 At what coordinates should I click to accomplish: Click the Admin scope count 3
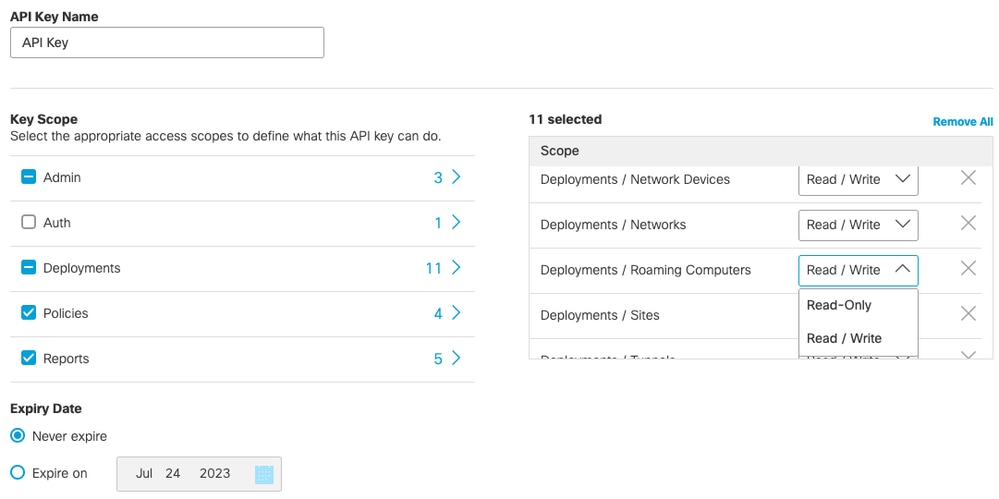438,178
